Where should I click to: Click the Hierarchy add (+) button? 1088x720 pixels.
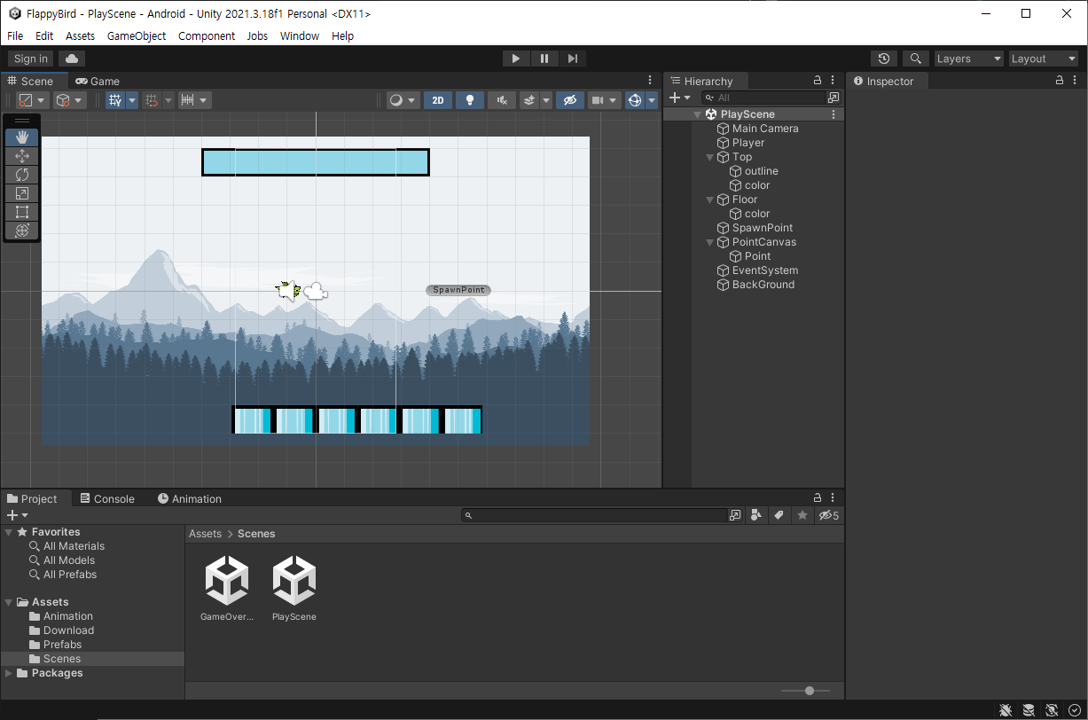coord(679,98)
